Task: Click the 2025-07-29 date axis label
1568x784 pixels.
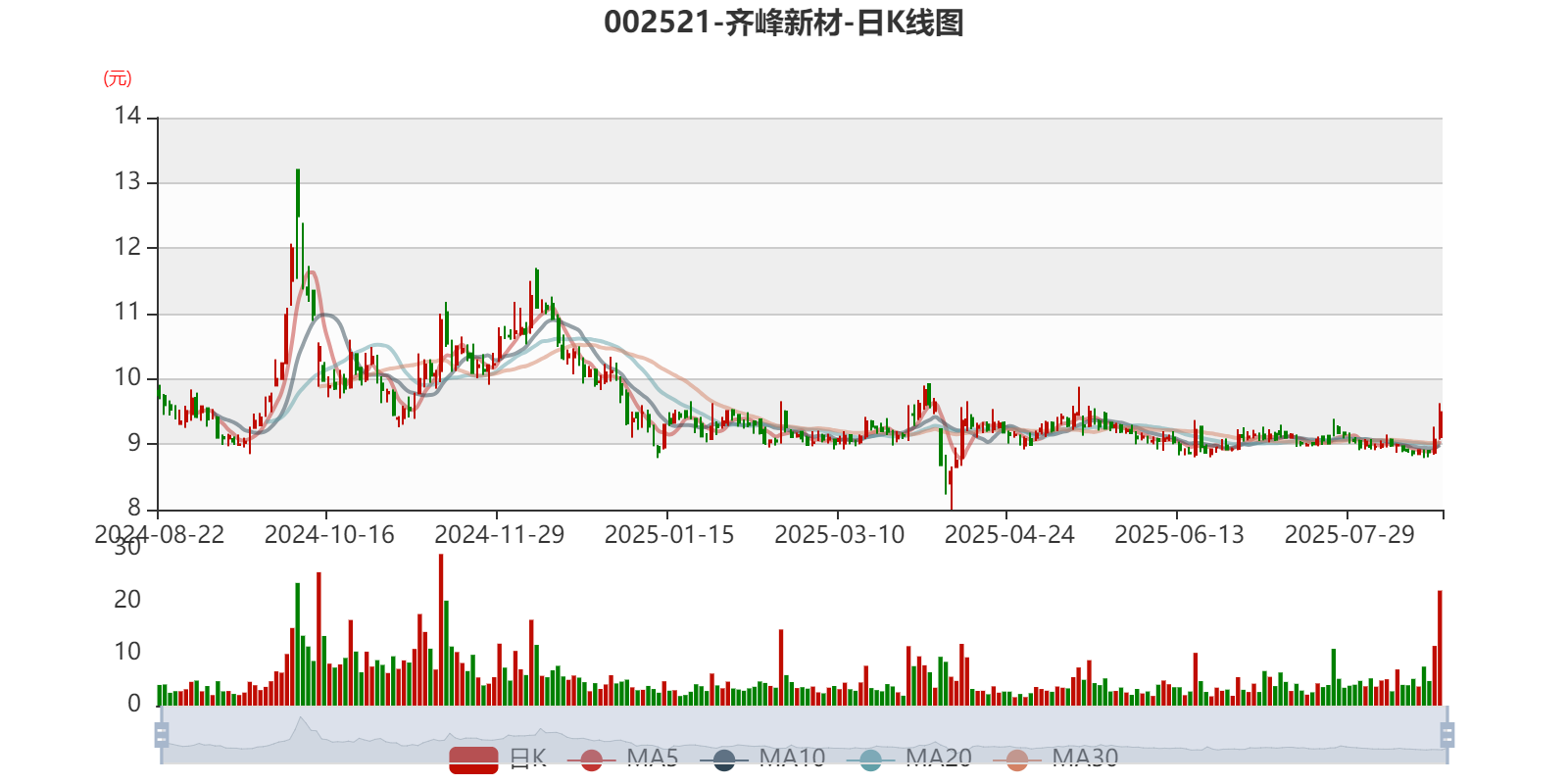Action: pyautogui.click(x=1349, y=534)
